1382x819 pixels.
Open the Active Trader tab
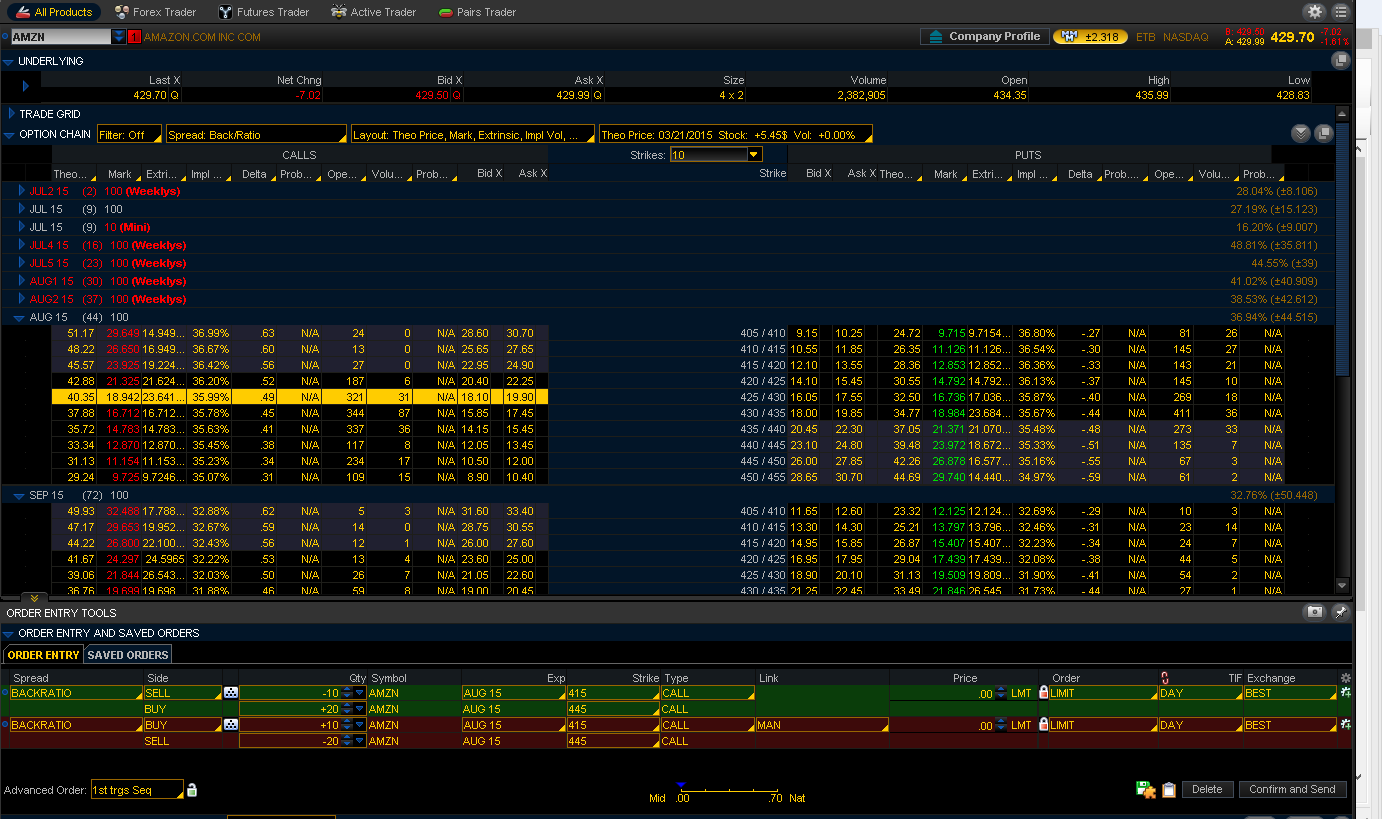[373, 12]
